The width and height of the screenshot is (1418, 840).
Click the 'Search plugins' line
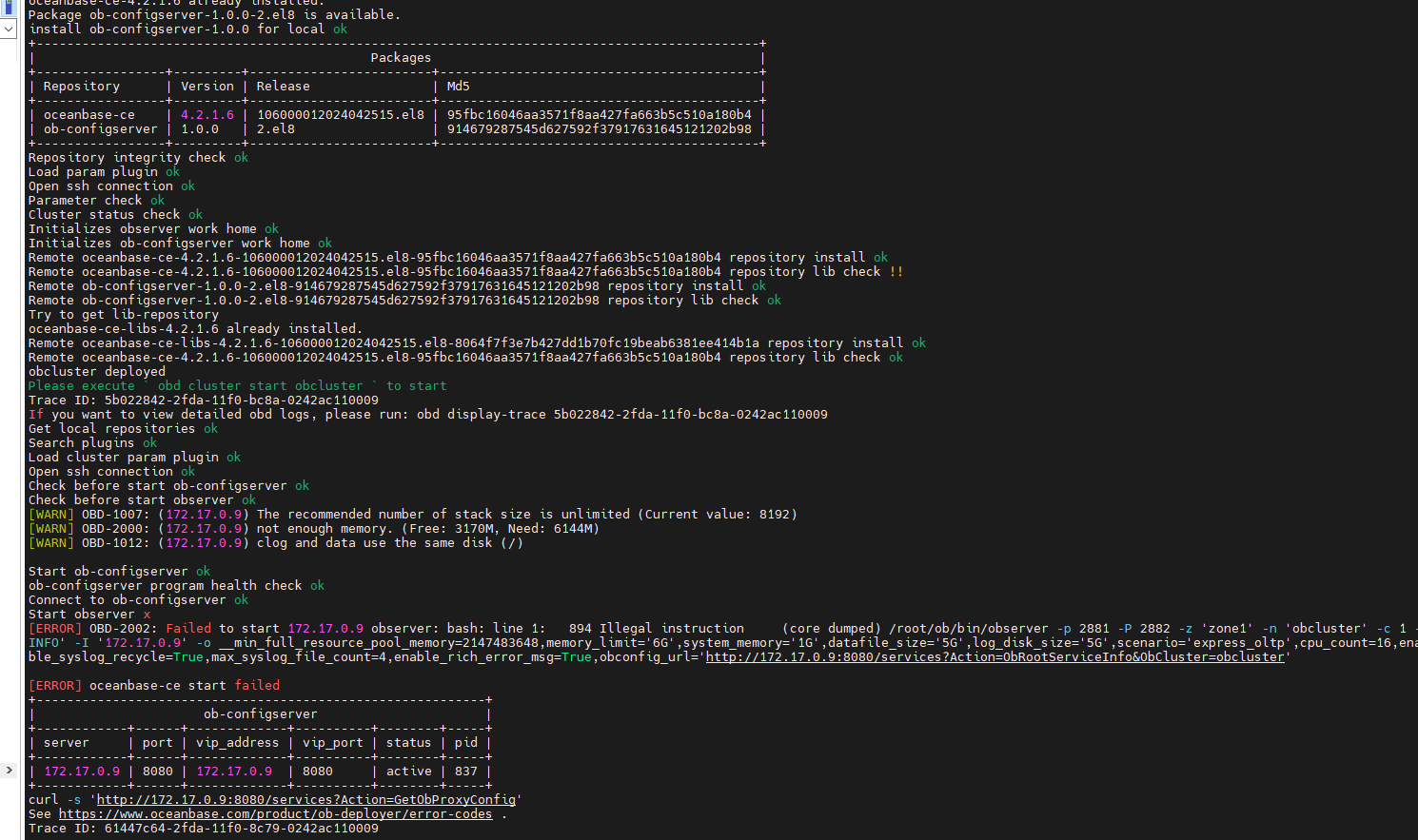click(x=92, y=443)
